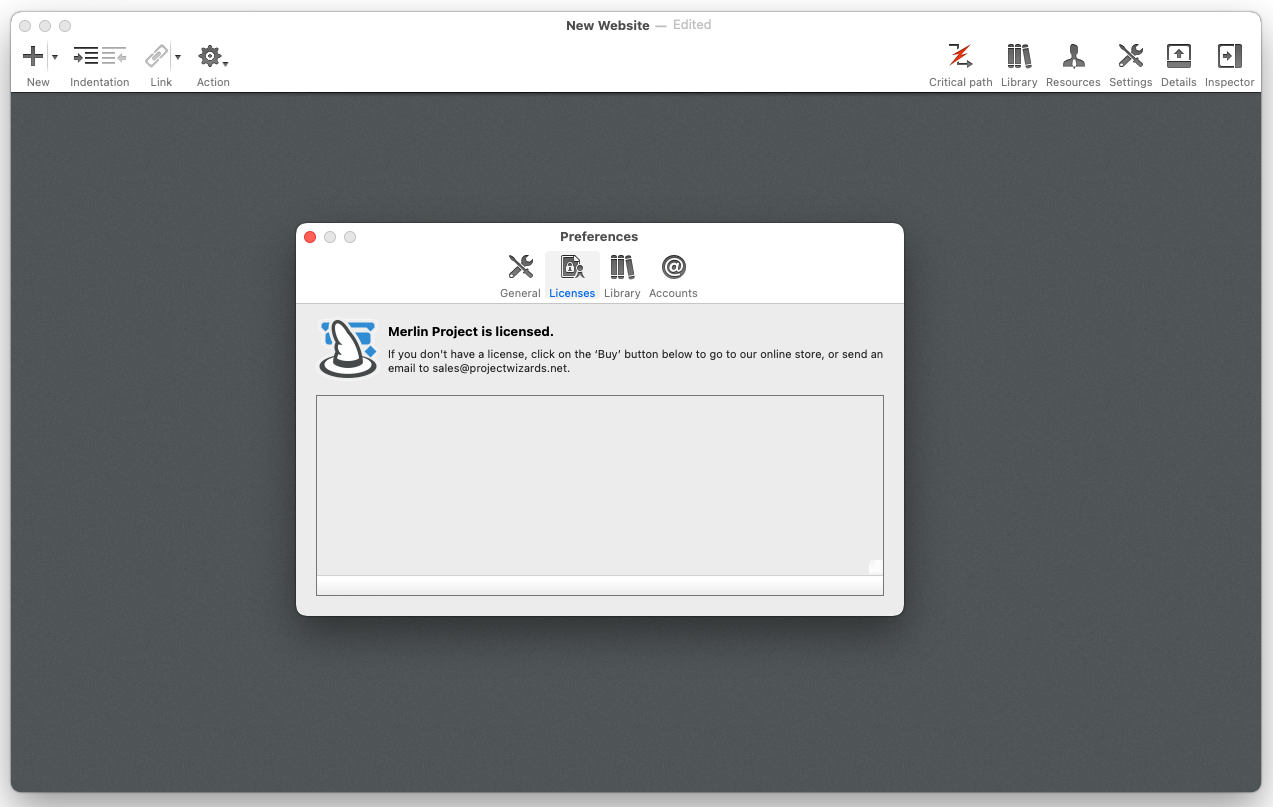Indent the selected item with the increase-indentation icon
This screenshot has height=807, width=1273.
(x=86, y=57)
